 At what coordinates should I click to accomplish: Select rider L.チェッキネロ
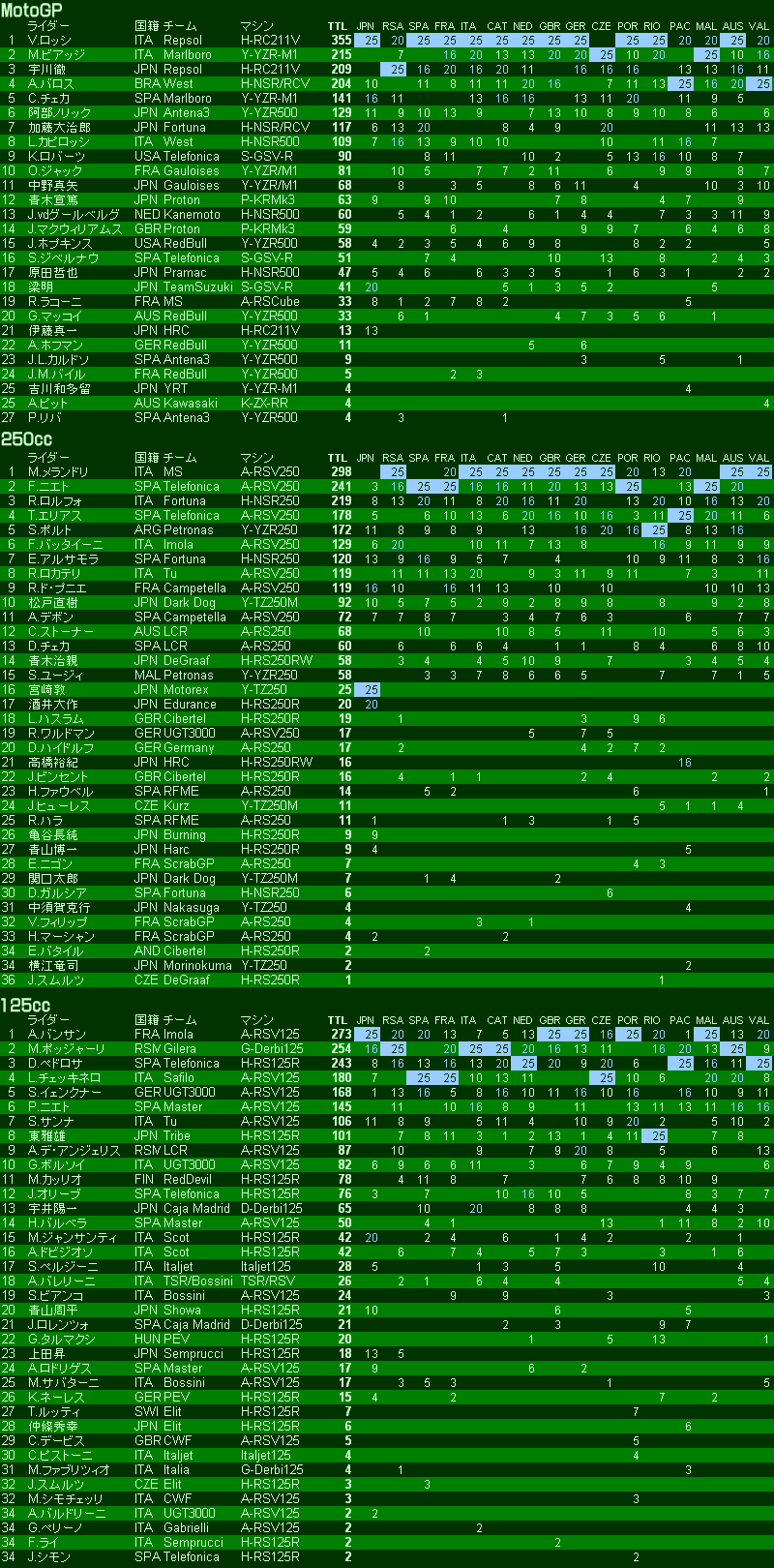click(64, 1078)
